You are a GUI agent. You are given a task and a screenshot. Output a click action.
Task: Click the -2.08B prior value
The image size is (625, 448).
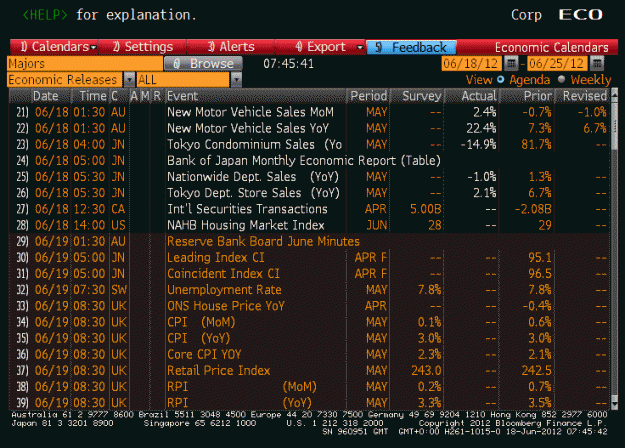(533, 209)
